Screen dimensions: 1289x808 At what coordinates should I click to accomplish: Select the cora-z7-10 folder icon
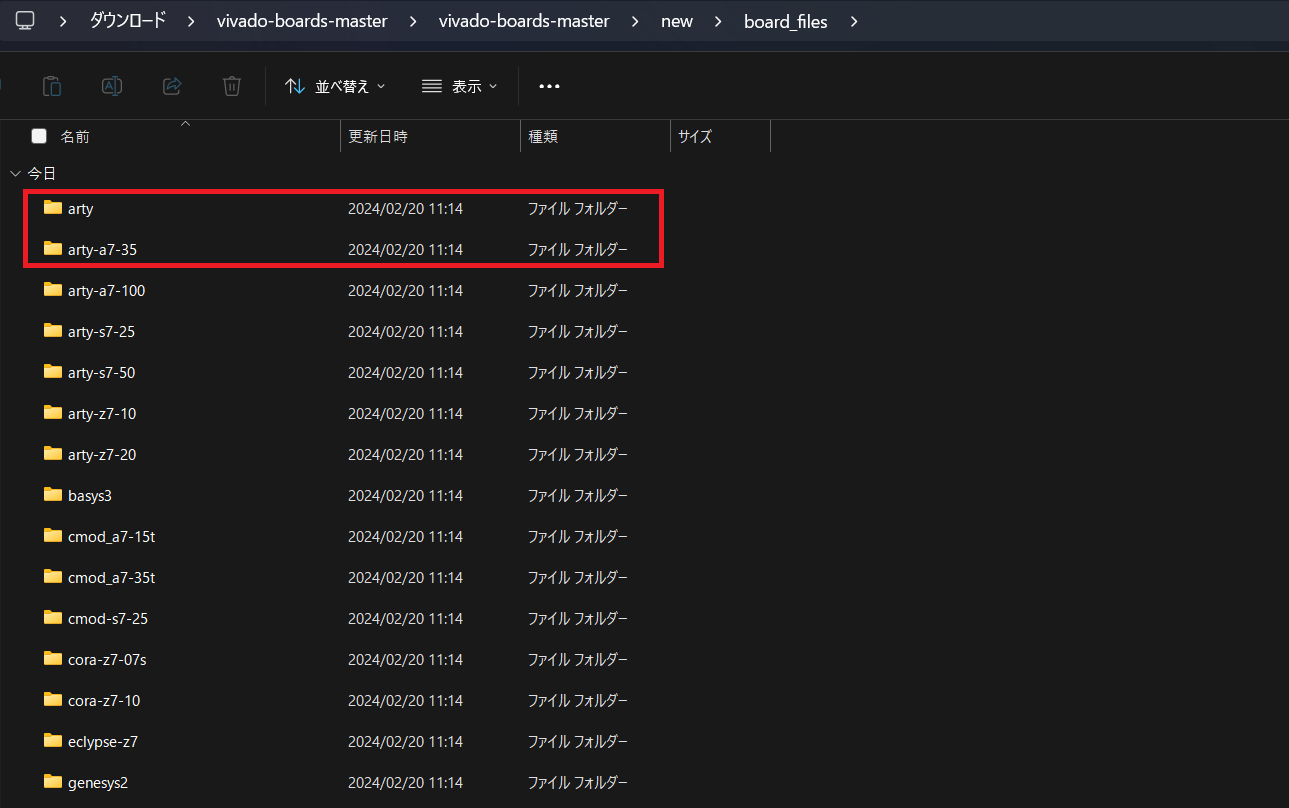tap(53, 700)
